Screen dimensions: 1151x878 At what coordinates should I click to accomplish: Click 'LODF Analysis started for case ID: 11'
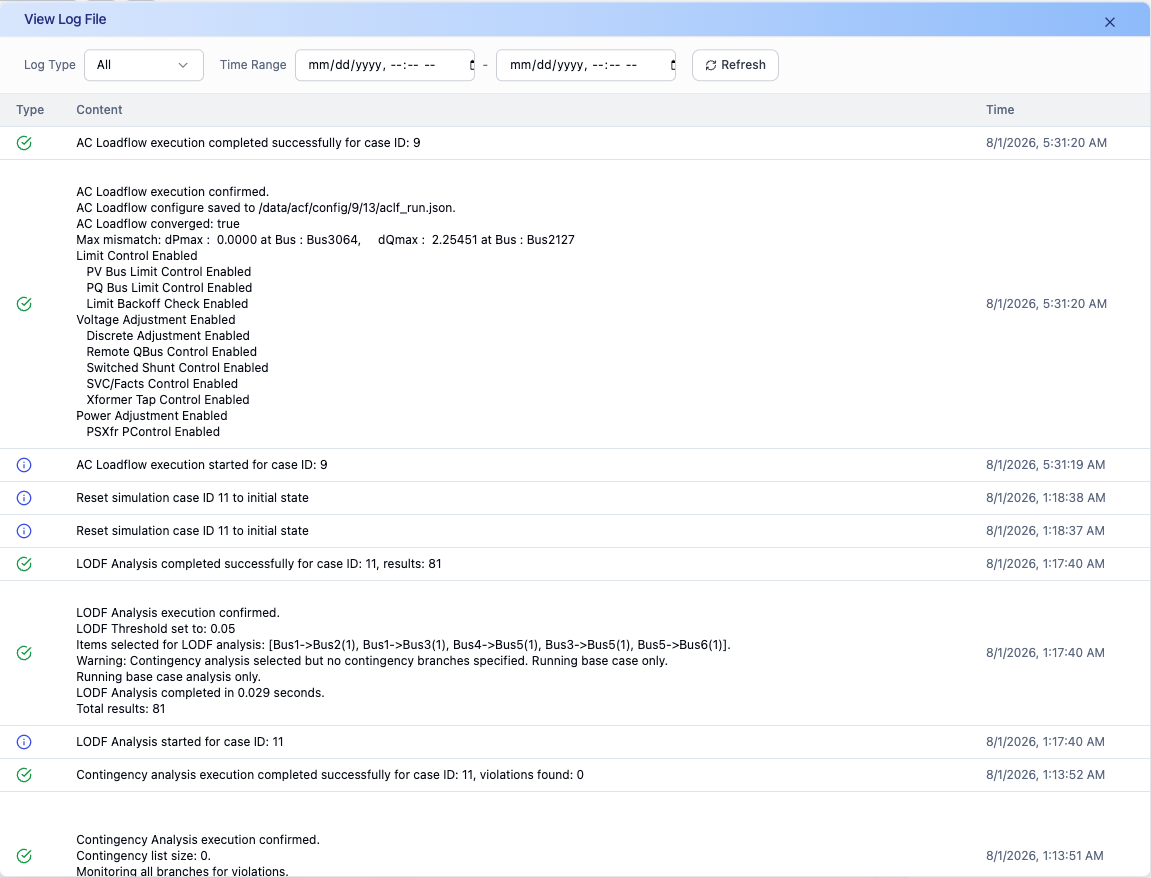pos(180,741)
